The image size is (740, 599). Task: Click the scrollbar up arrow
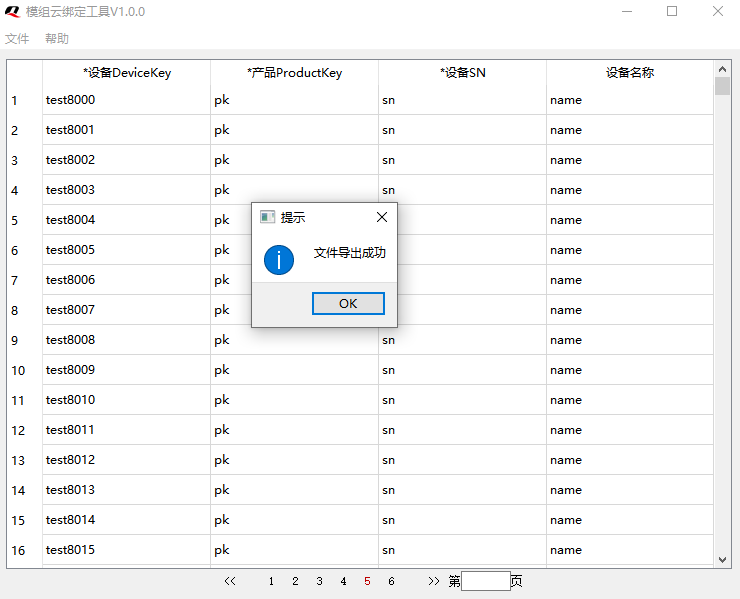pos(722,69)
